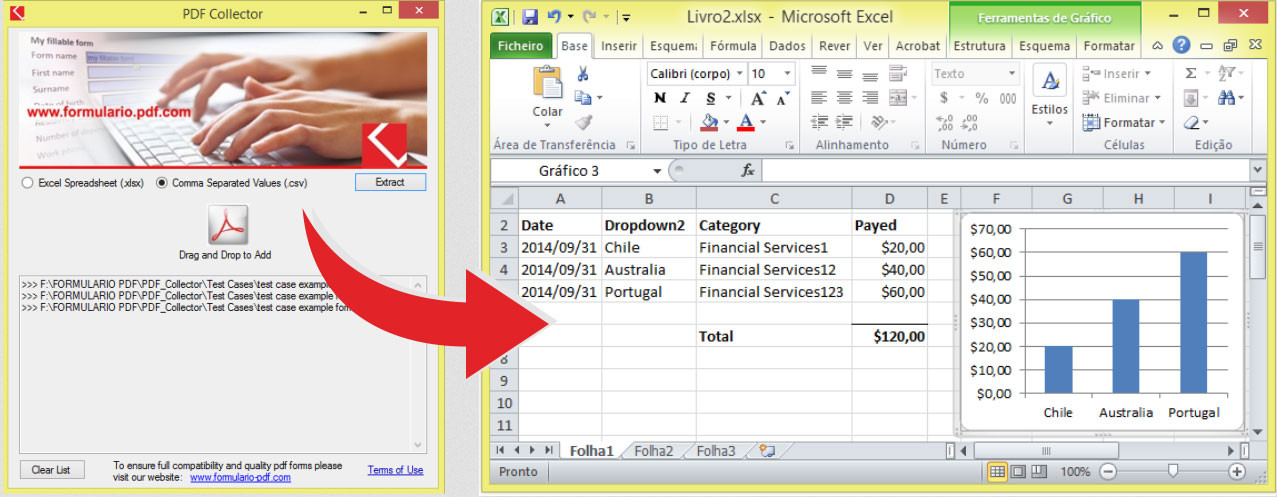The height and width of the screenshot is (497, 1277).
Task: Click the insert function fx icon
Action: click(x=747, y=171)
